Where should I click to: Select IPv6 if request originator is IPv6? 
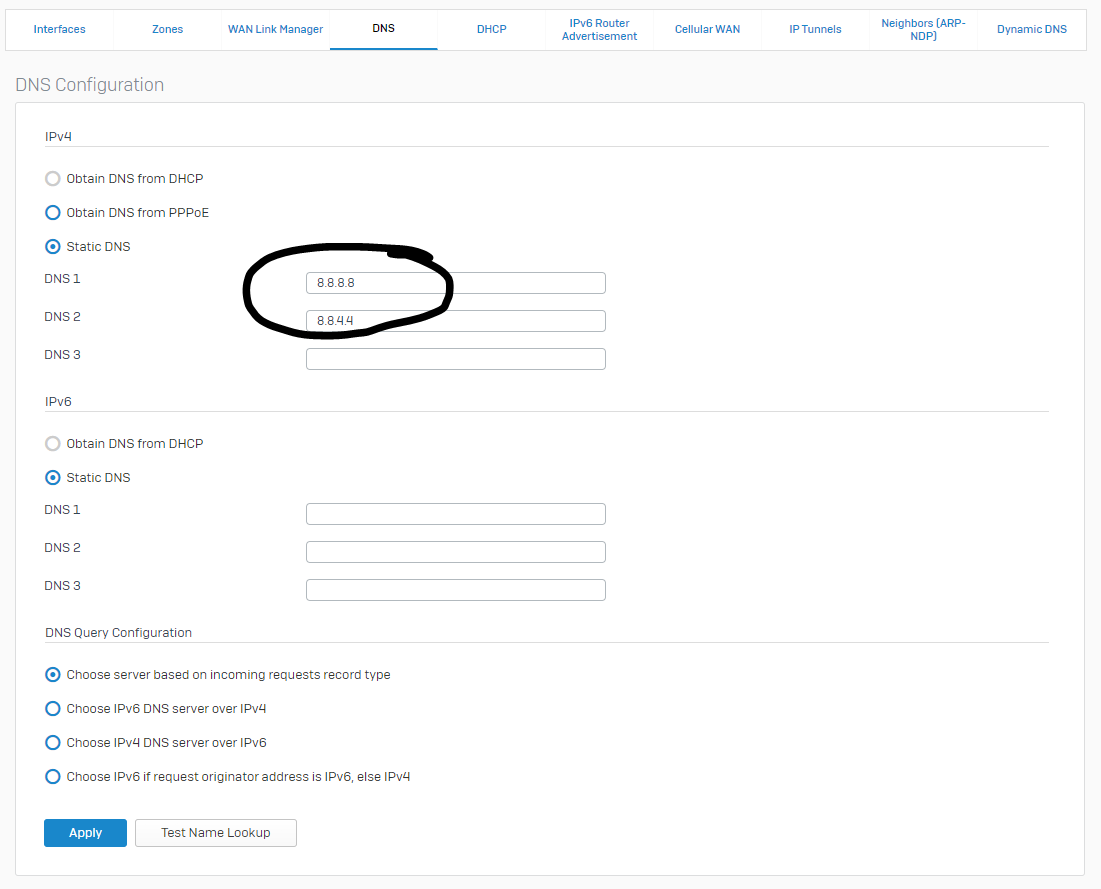coord(53,777)
